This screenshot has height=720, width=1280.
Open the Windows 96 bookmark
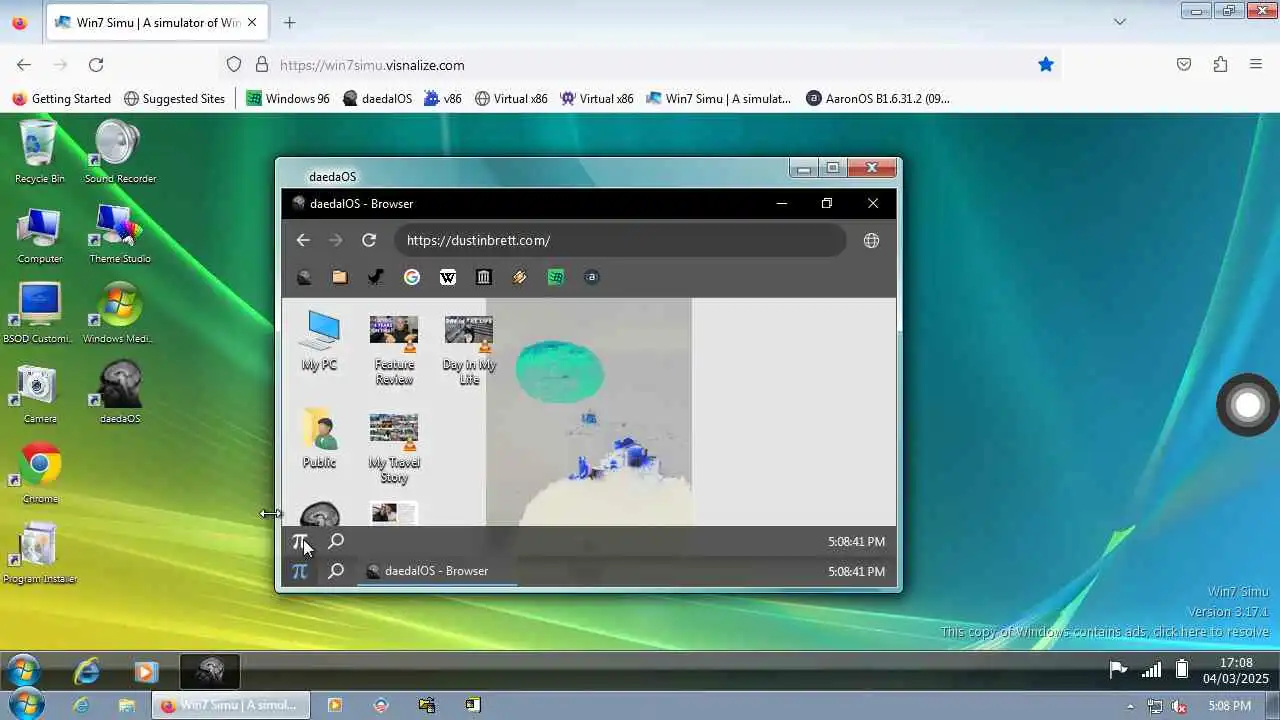[288, 99]
